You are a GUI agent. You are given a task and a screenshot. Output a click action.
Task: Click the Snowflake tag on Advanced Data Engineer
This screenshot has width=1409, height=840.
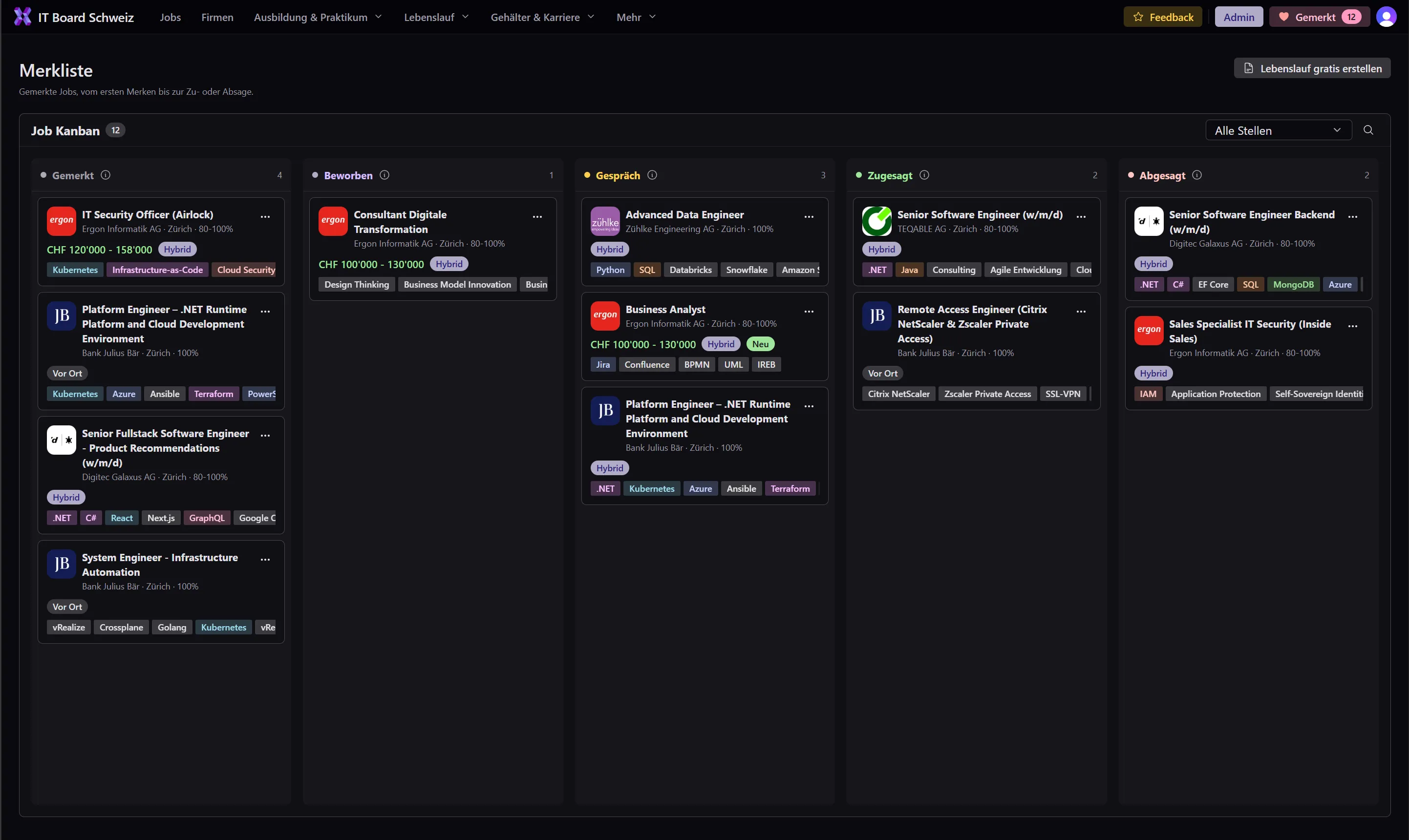747,270
